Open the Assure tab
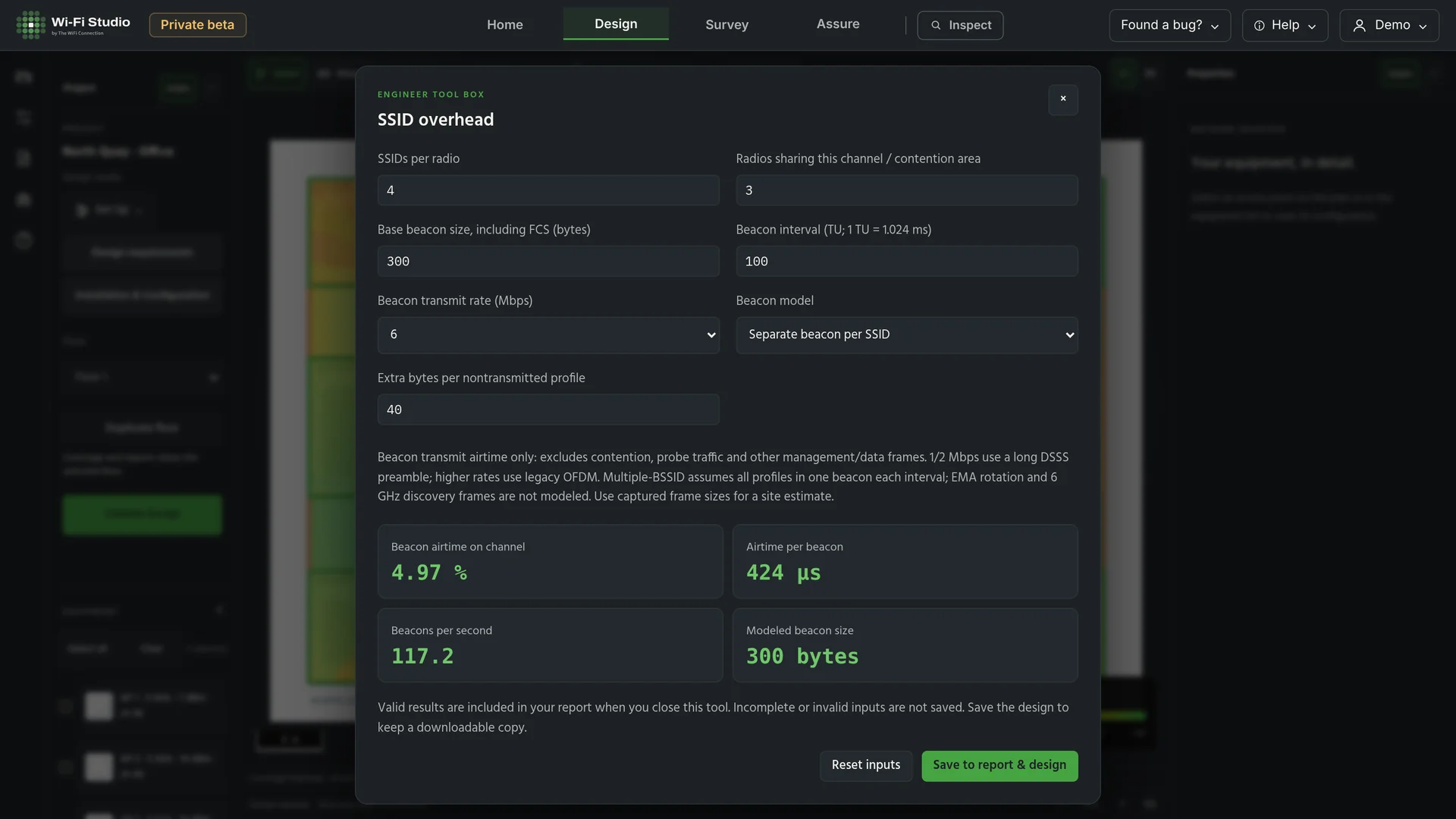Viewport: 1456px width, 819px height. [x=838, y=24]
